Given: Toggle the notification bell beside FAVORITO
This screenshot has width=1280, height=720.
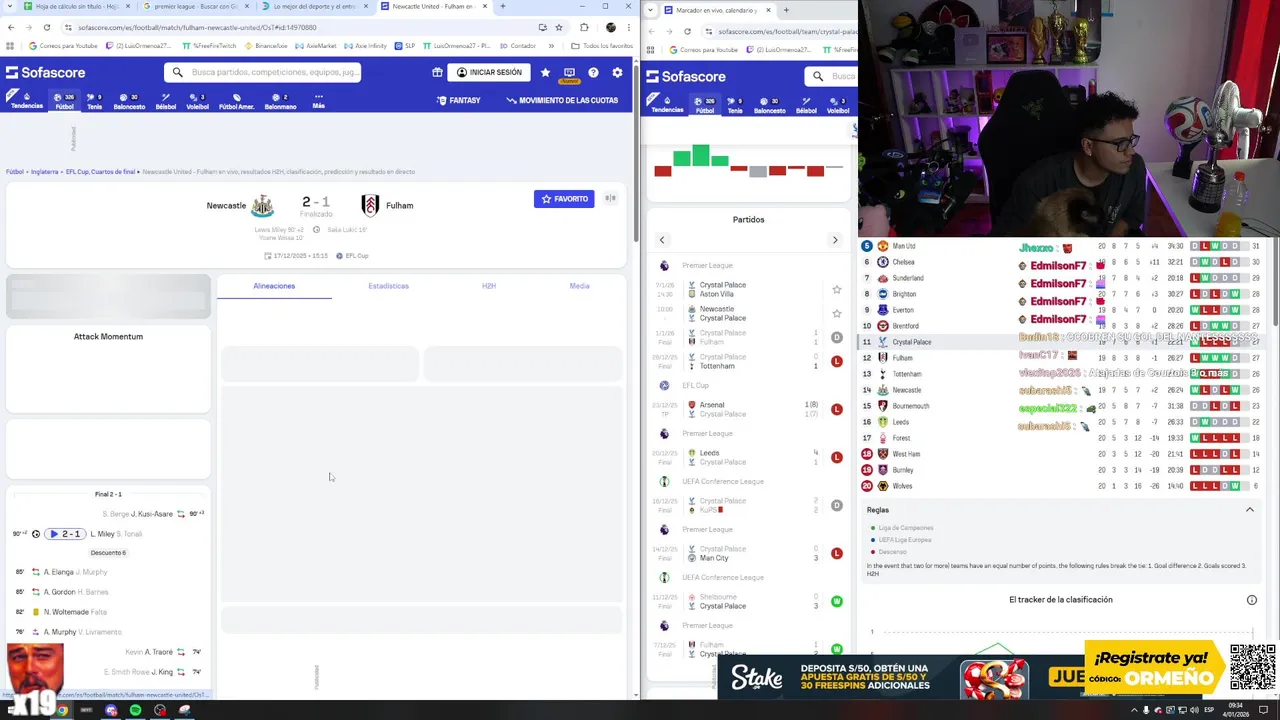Looking at the screenshot, I should coord(610,199).
